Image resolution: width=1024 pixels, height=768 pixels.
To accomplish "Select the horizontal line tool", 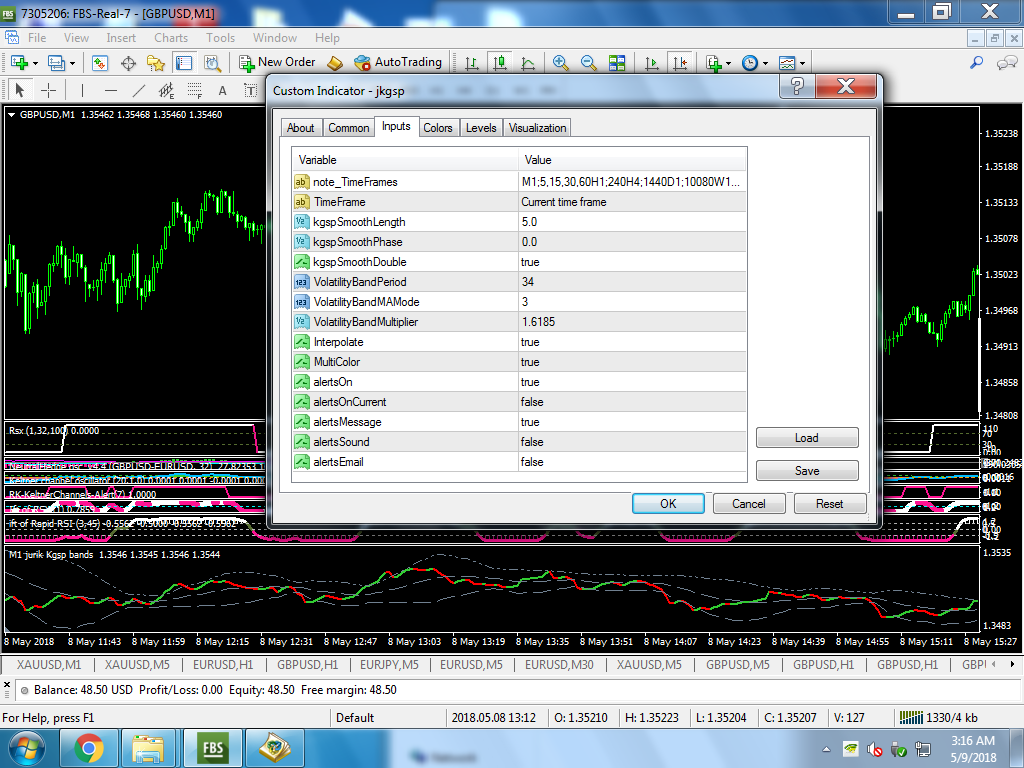I will tap(111, 90).
